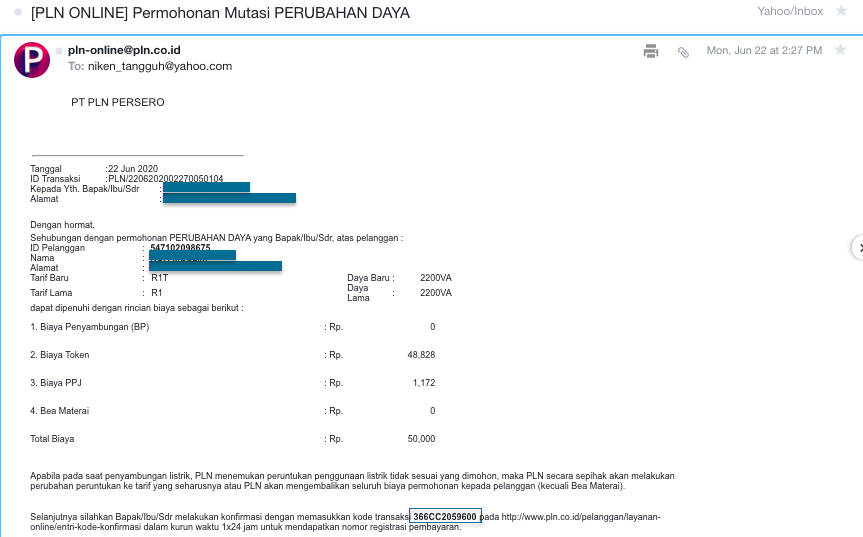
Task: Click the print email icon
Action: coord(651,51)
